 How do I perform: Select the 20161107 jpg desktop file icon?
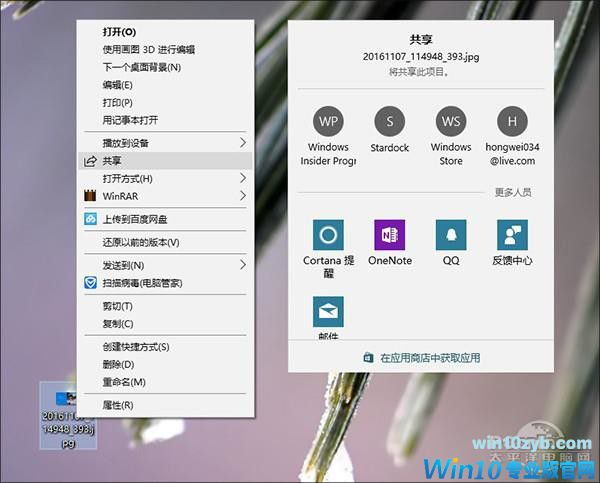pyautogui.click(x=68, y=415)
